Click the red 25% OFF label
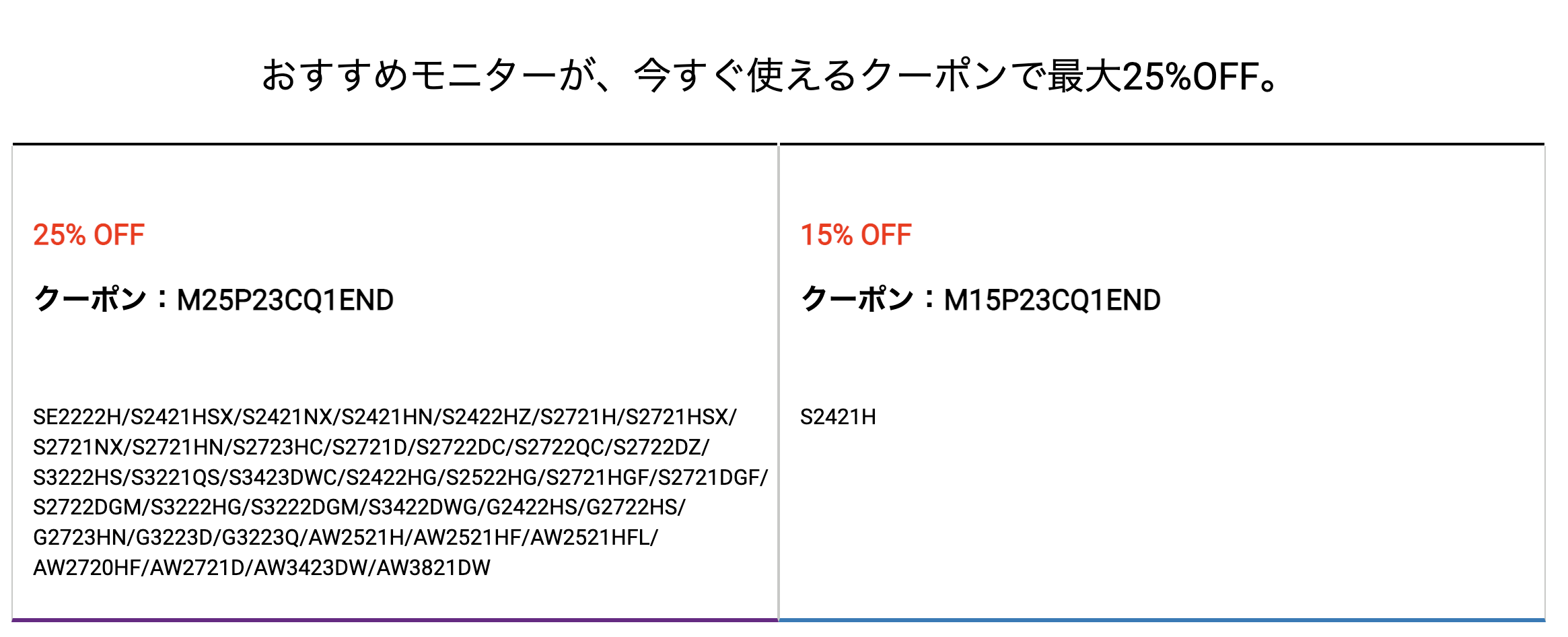This screenshot has height=637, width=1568. pyautogui.click(x=89, y=235)
